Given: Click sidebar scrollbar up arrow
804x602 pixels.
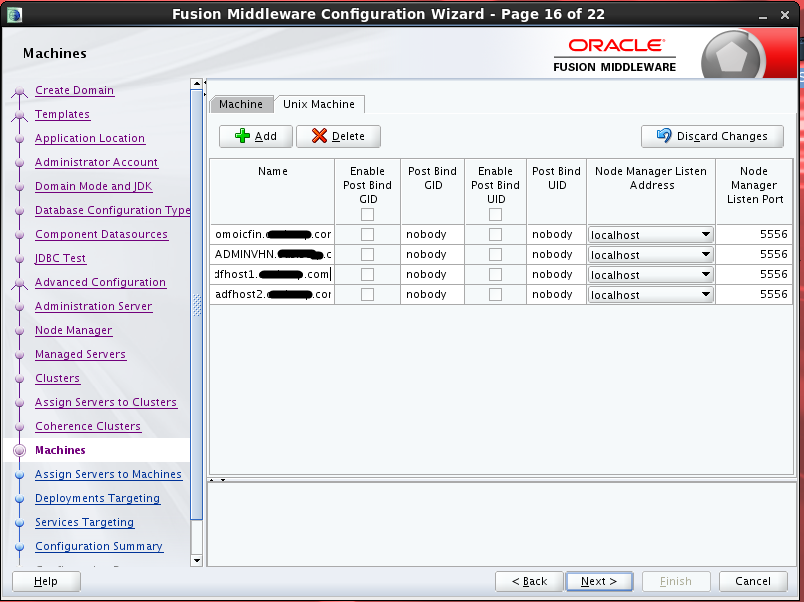Looking at the screenshot, I should click(196, 84).
